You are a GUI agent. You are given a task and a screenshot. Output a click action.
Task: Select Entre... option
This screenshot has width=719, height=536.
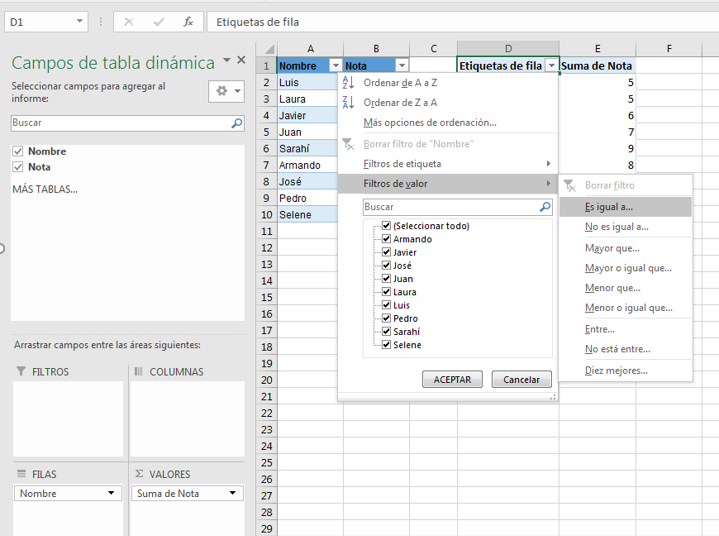[625, 329]
